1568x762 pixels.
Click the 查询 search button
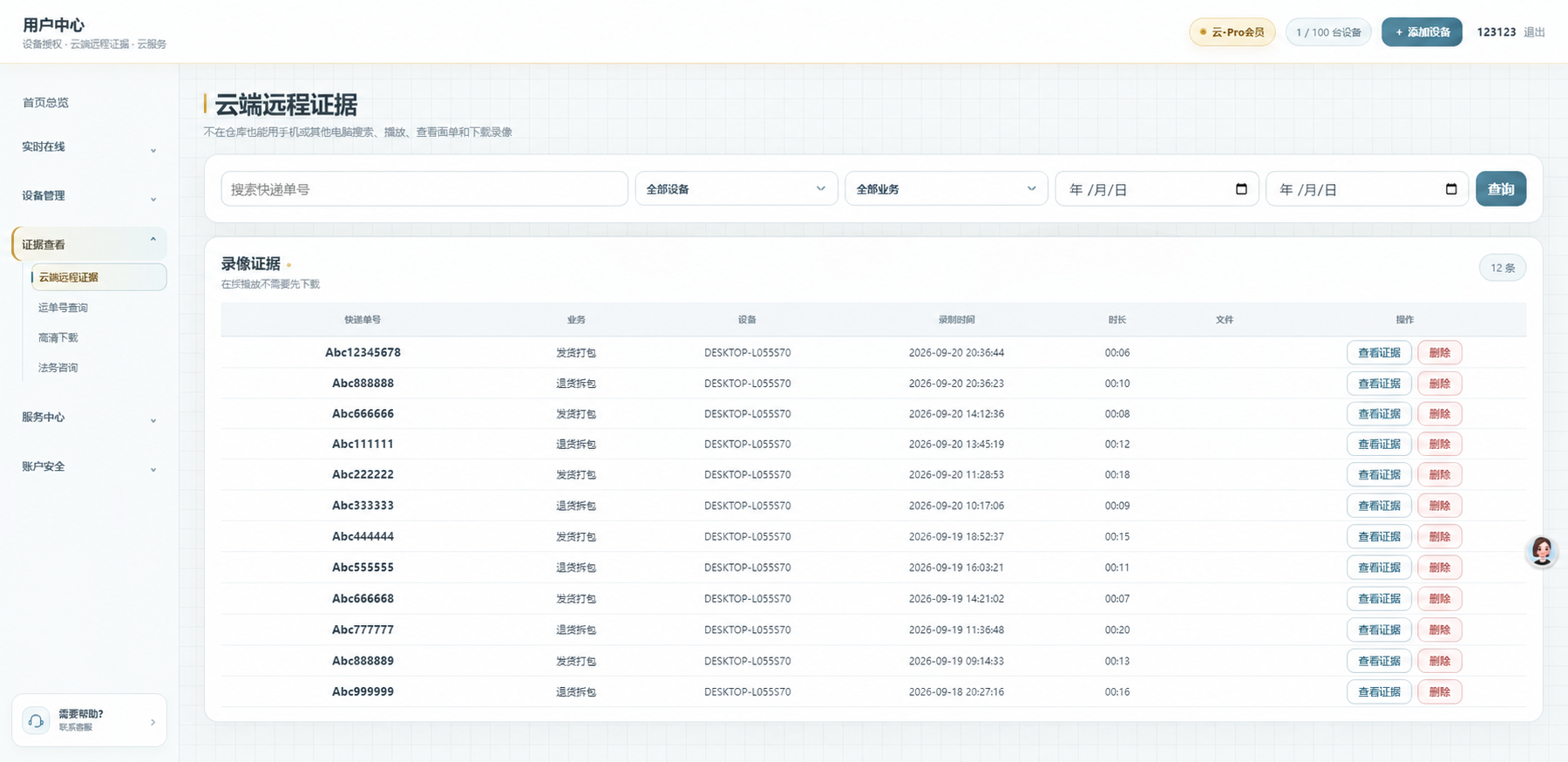coord(1500,189)
